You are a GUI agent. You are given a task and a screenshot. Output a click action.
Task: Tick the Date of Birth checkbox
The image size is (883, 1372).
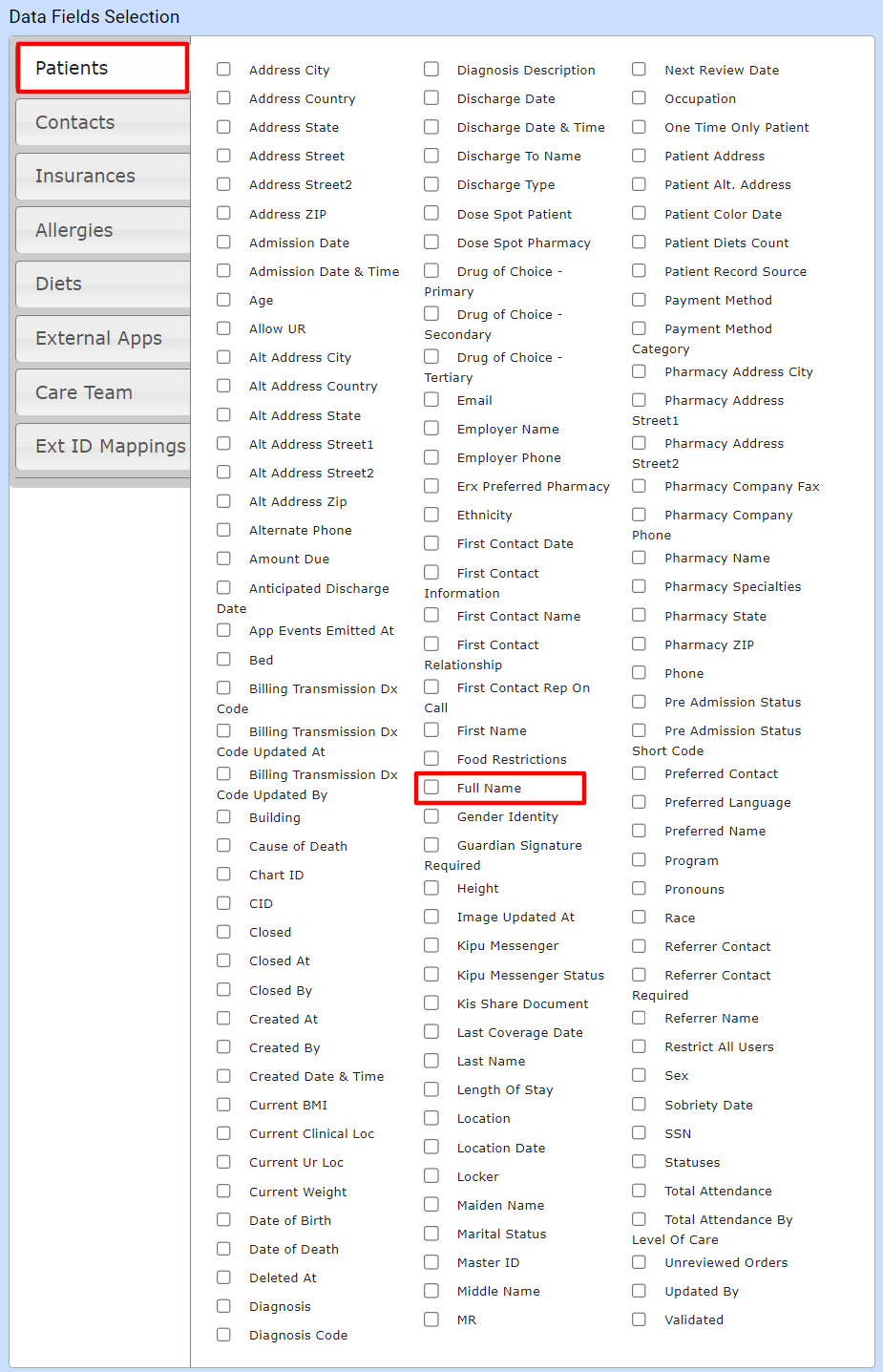(223, 1220)
